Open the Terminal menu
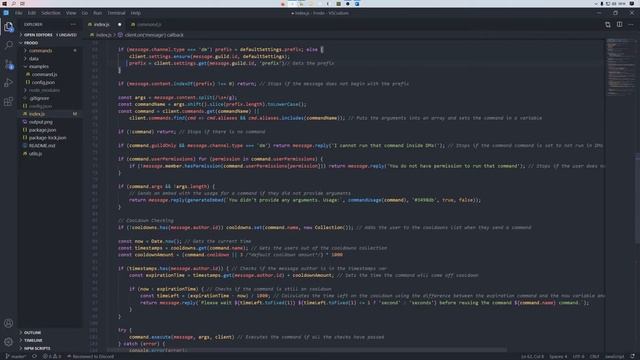Screen dimensions: 640x360 point(116,13)
